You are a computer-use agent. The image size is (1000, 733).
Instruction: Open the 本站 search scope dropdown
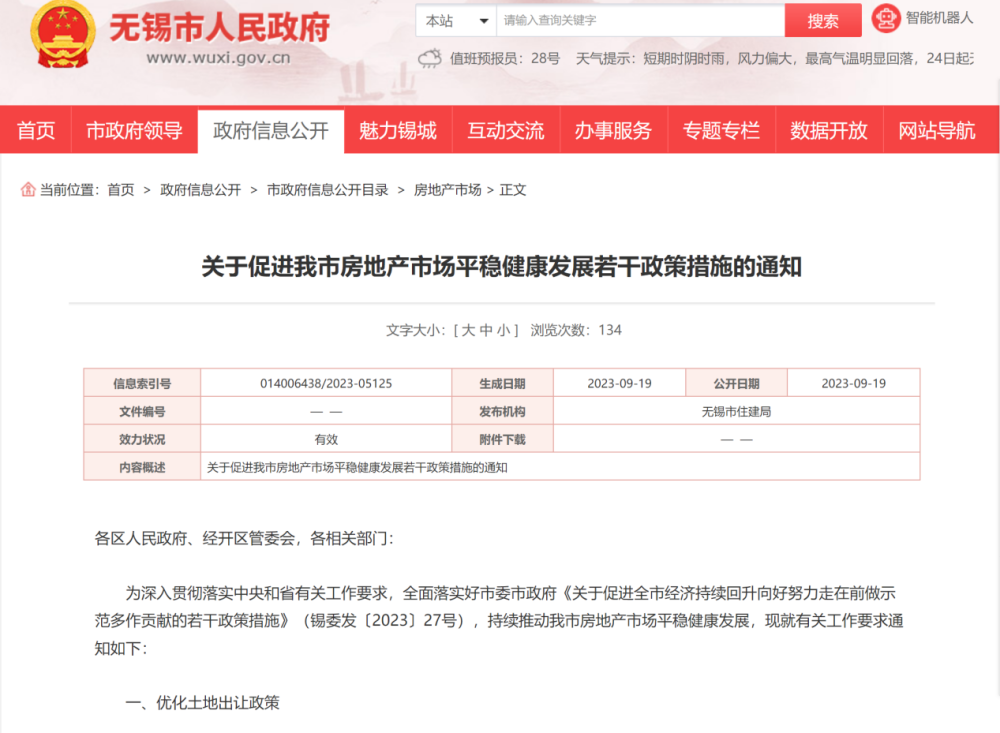click(x=456, y=21)
